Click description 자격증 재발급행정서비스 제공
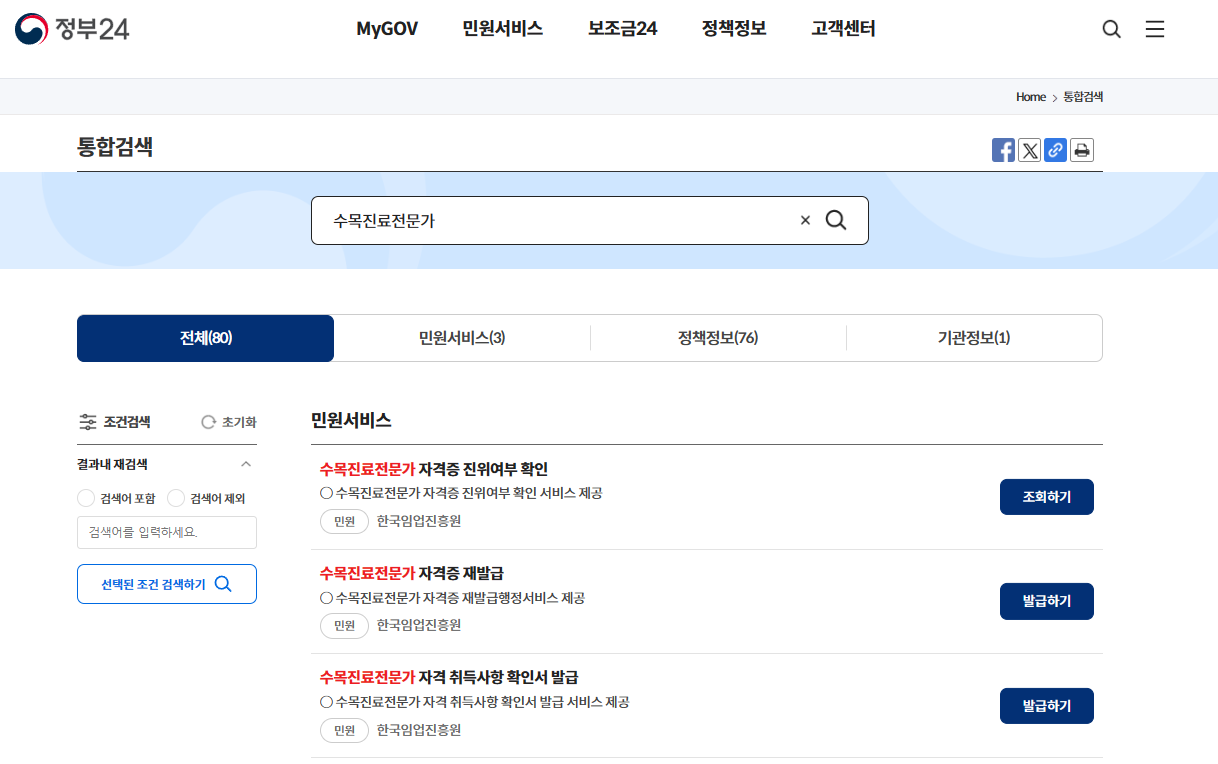1218x764 pixels. [452, 598]
